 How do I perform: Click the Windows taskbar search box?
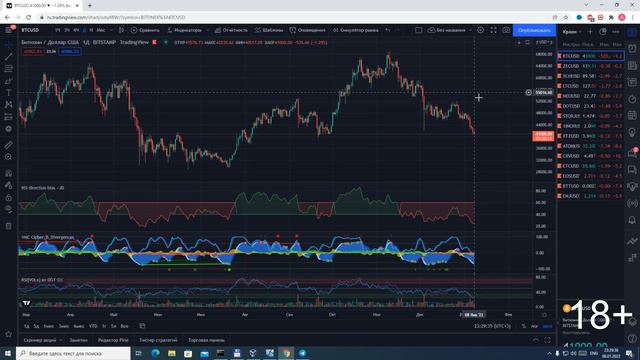click(73, 353)
